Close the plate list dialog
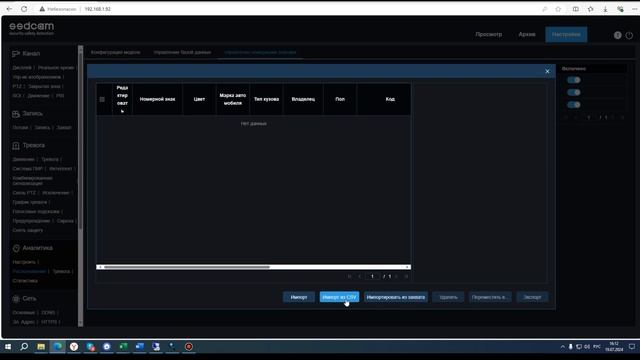640x360 pixels. coord(547,71)
